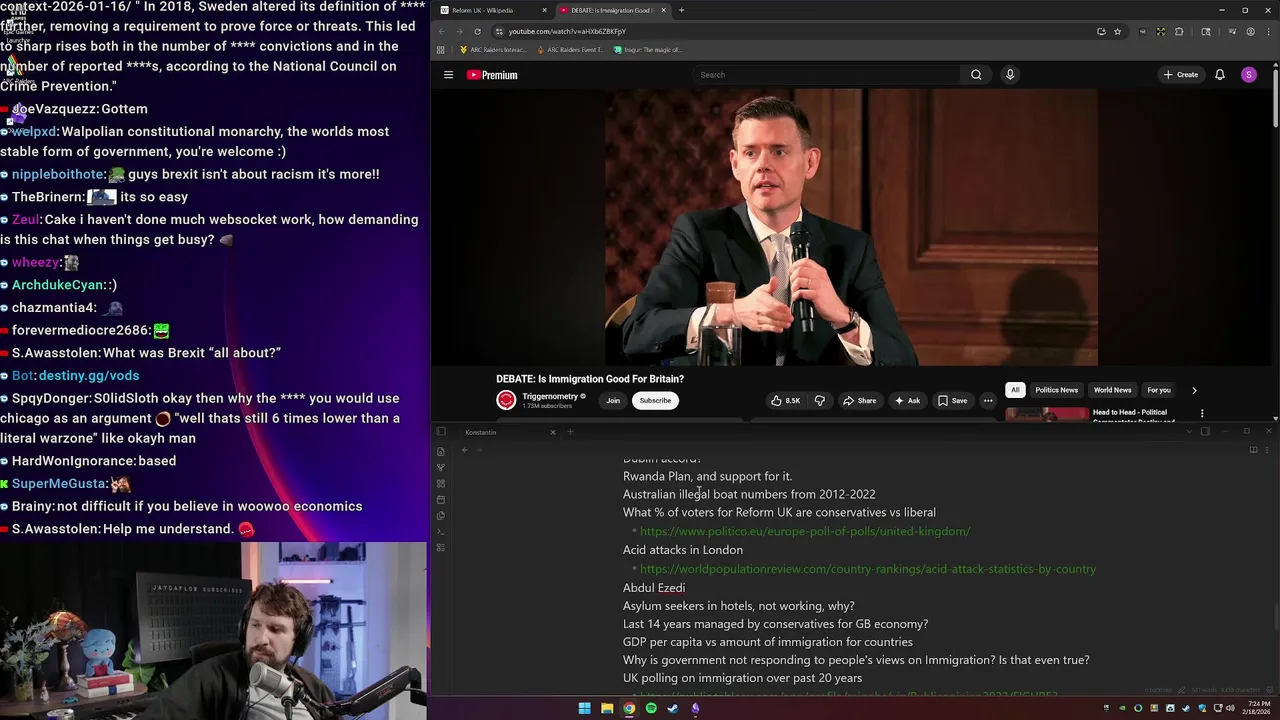1280x720 pixels.
Task: Click the Subscribe button
Action: pyautogui.click(x=655, y=400)
